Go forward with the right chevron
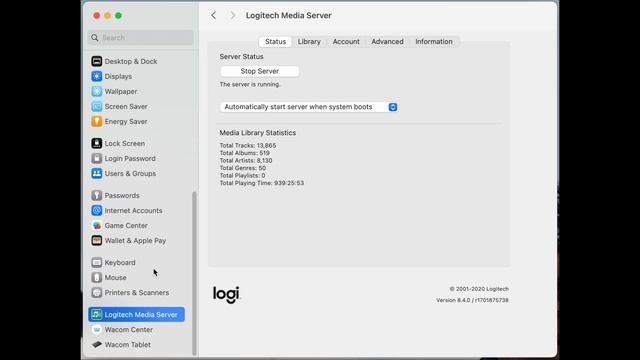 [x=233, y=16]
